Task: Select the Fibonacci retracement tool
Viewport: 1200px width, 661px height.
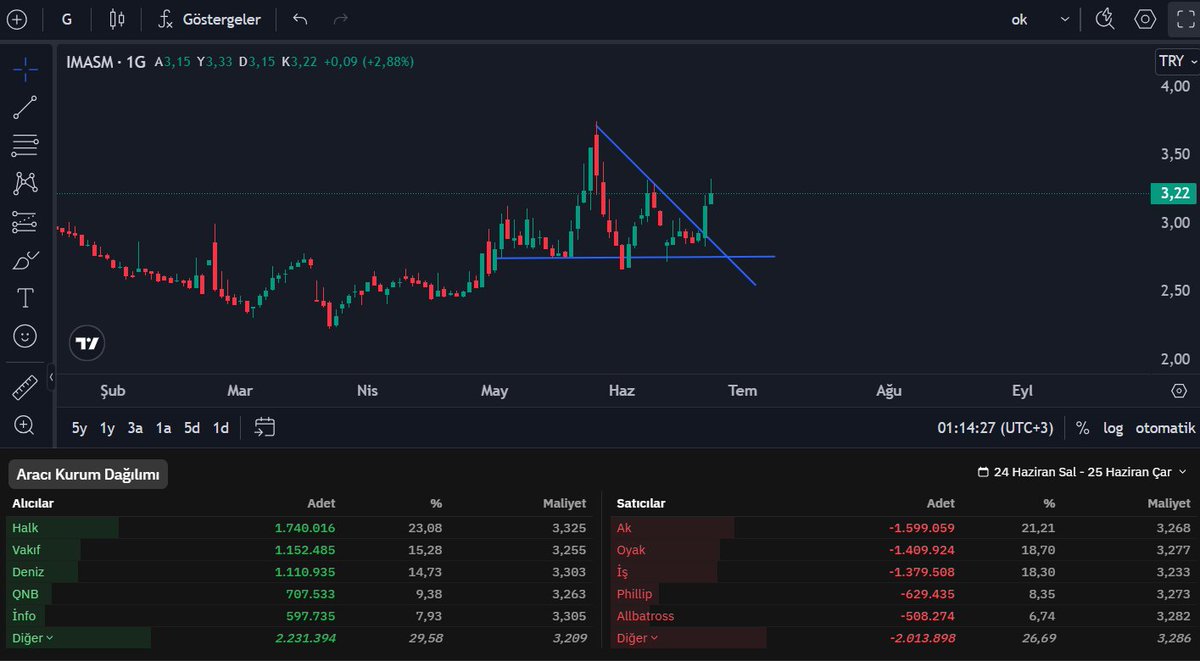Action: tap(25, 145)
